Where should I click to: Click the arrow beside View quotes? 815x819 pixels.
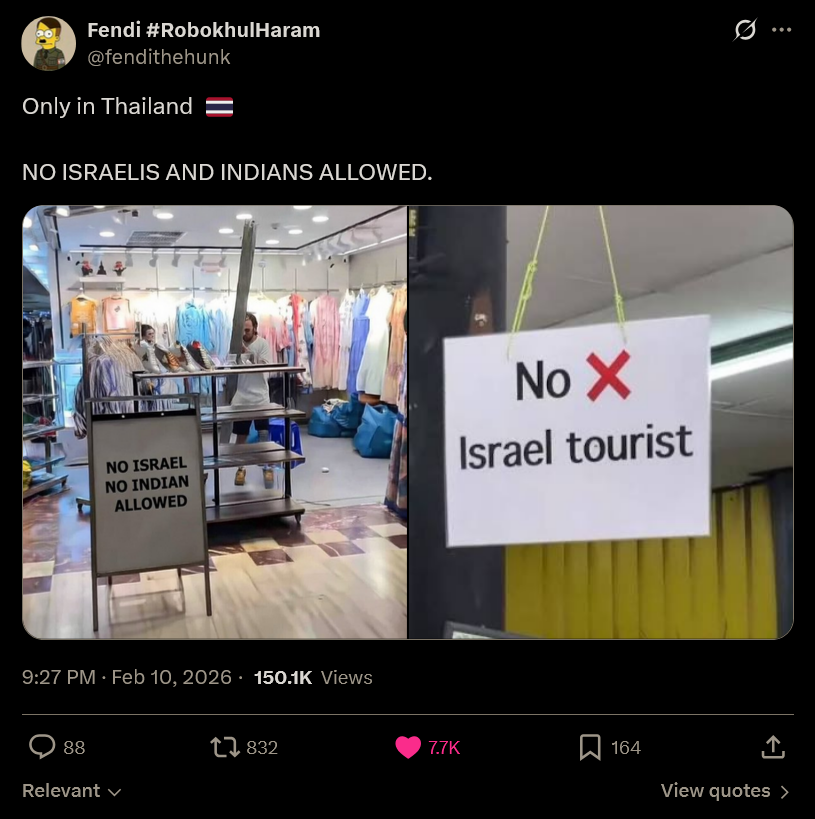pos(784,792)
